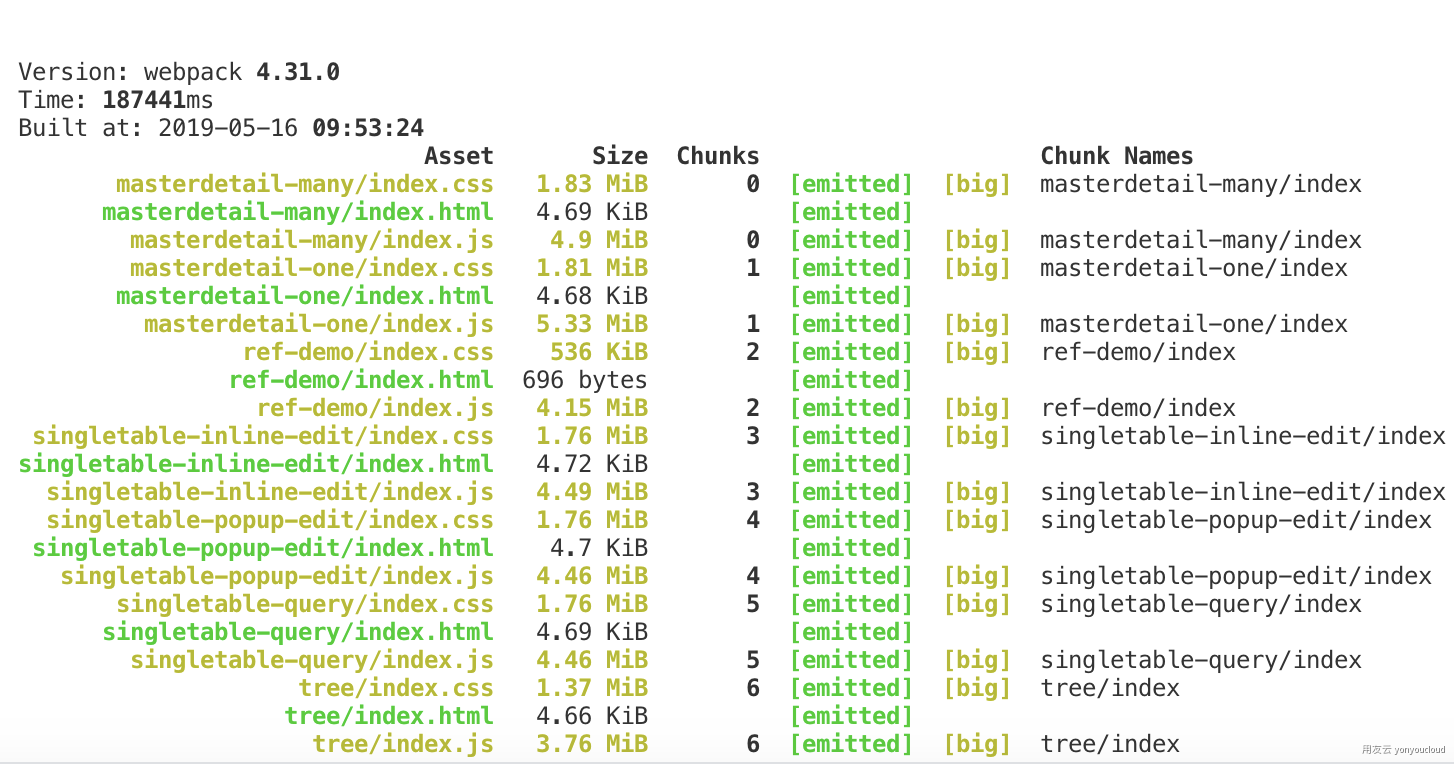Click the ref-demo/index.html filename
This screenshot has width=1454, height=764.
(361, 379)
